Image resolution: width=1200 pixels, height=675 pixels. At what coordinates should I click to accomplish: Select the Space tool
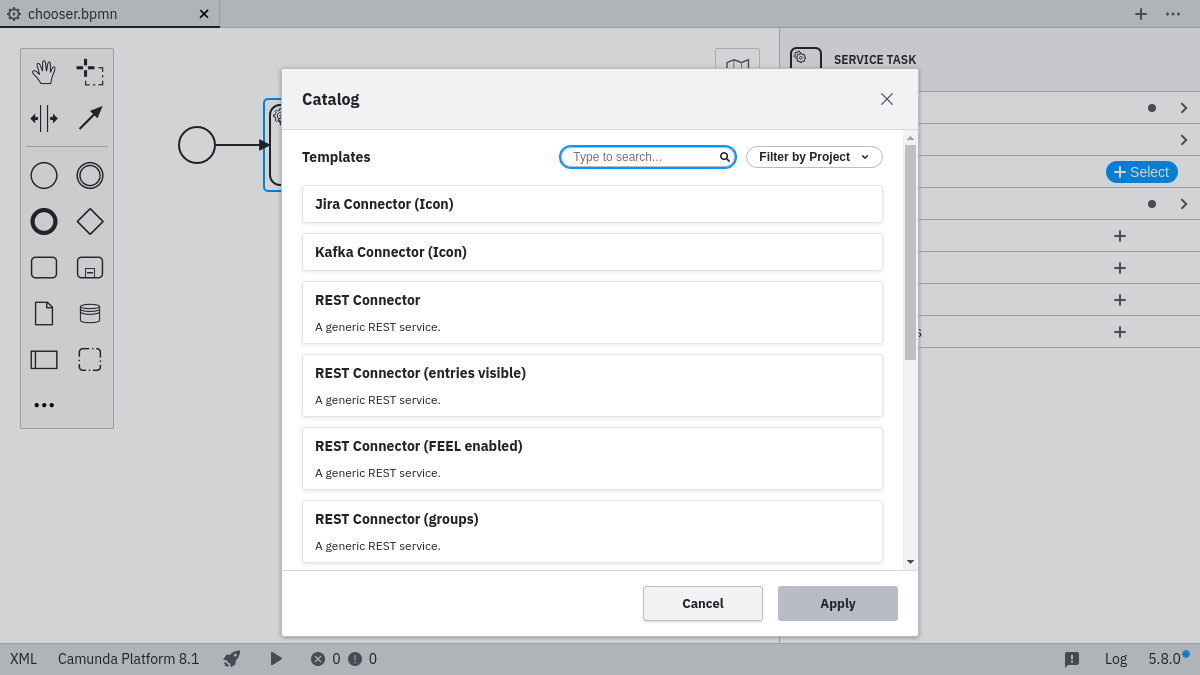[x=44, y=118]
